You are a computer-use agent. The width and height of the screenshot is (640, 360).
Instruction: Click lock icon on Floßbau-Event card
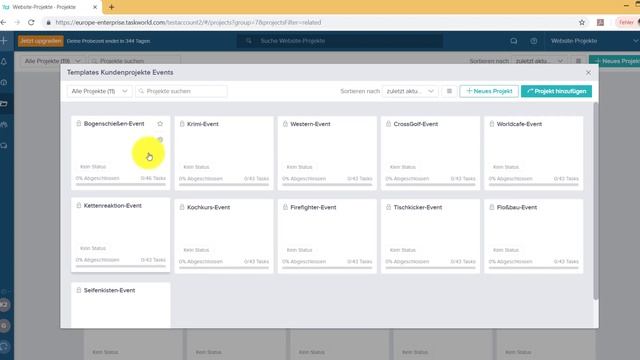pos(492,207)
